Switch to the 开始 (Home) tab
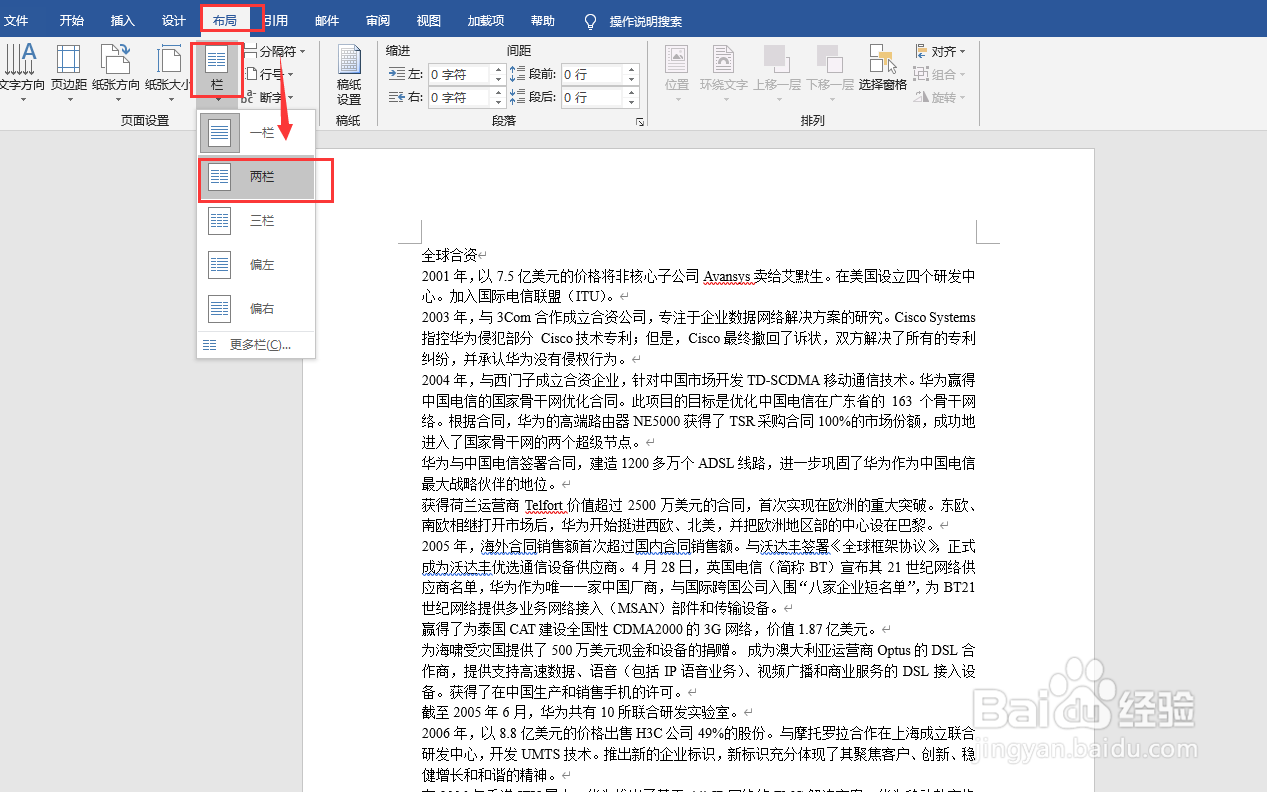The height and width of the screenshot is (792, 1267). (x=71, y=21)
